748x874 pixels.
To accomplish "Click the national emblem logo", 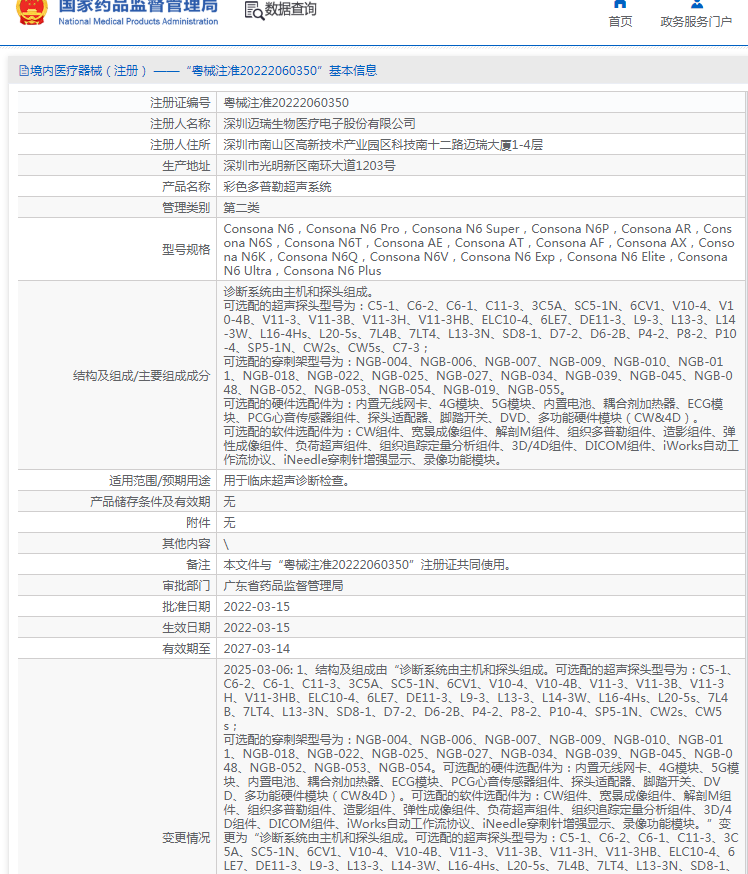I will coord(32,11).
